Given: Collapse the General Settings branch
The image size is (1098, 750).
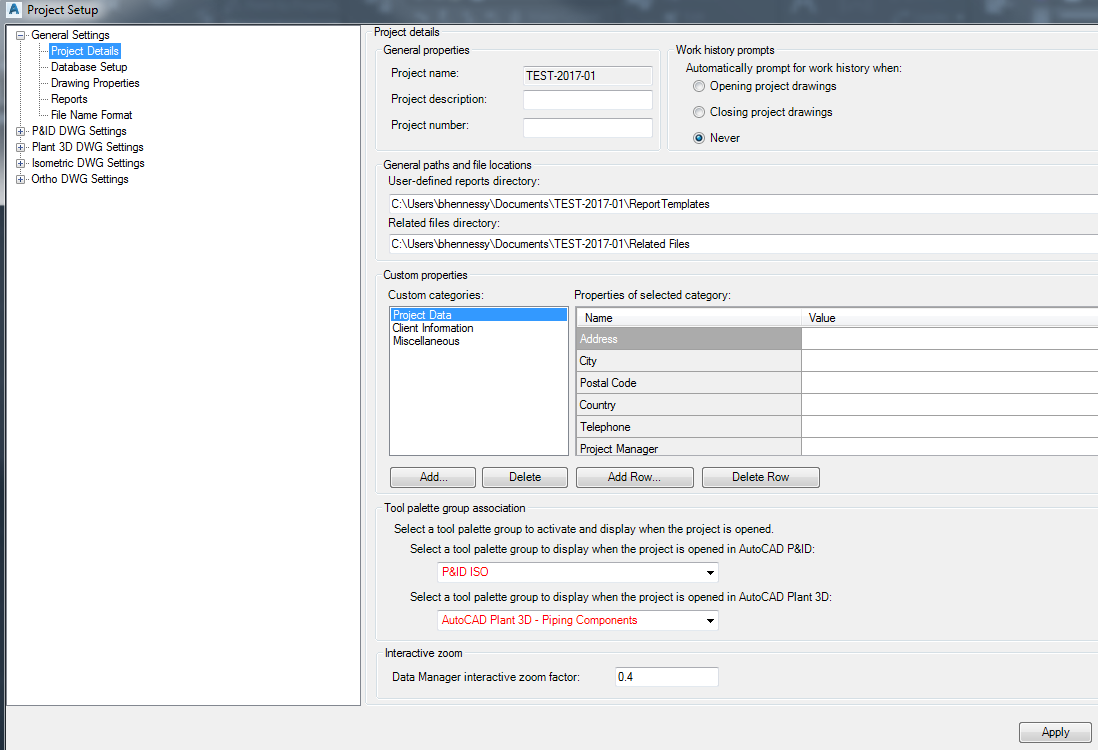Looking at the screenshot, I should 20,34.
